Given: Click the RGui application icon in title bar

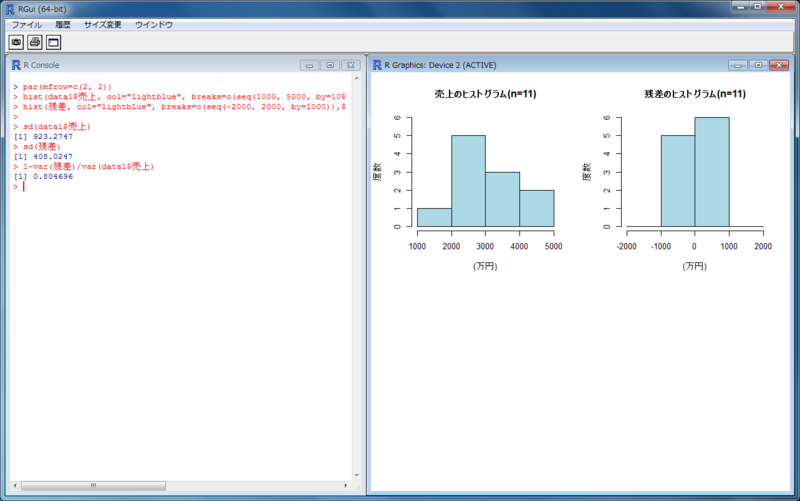Looking at the screenshot, I should [10, 9].
